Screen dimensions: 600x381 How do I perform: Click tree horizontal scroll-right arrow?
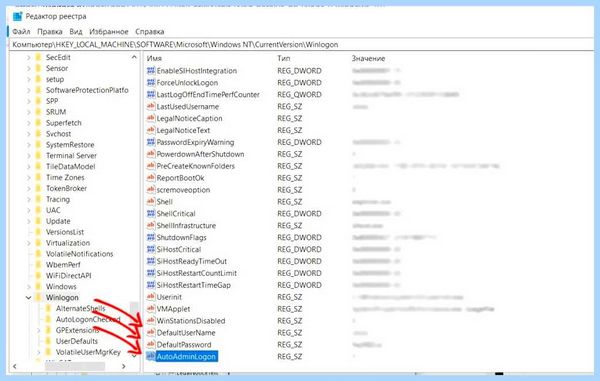pos(124,366)
